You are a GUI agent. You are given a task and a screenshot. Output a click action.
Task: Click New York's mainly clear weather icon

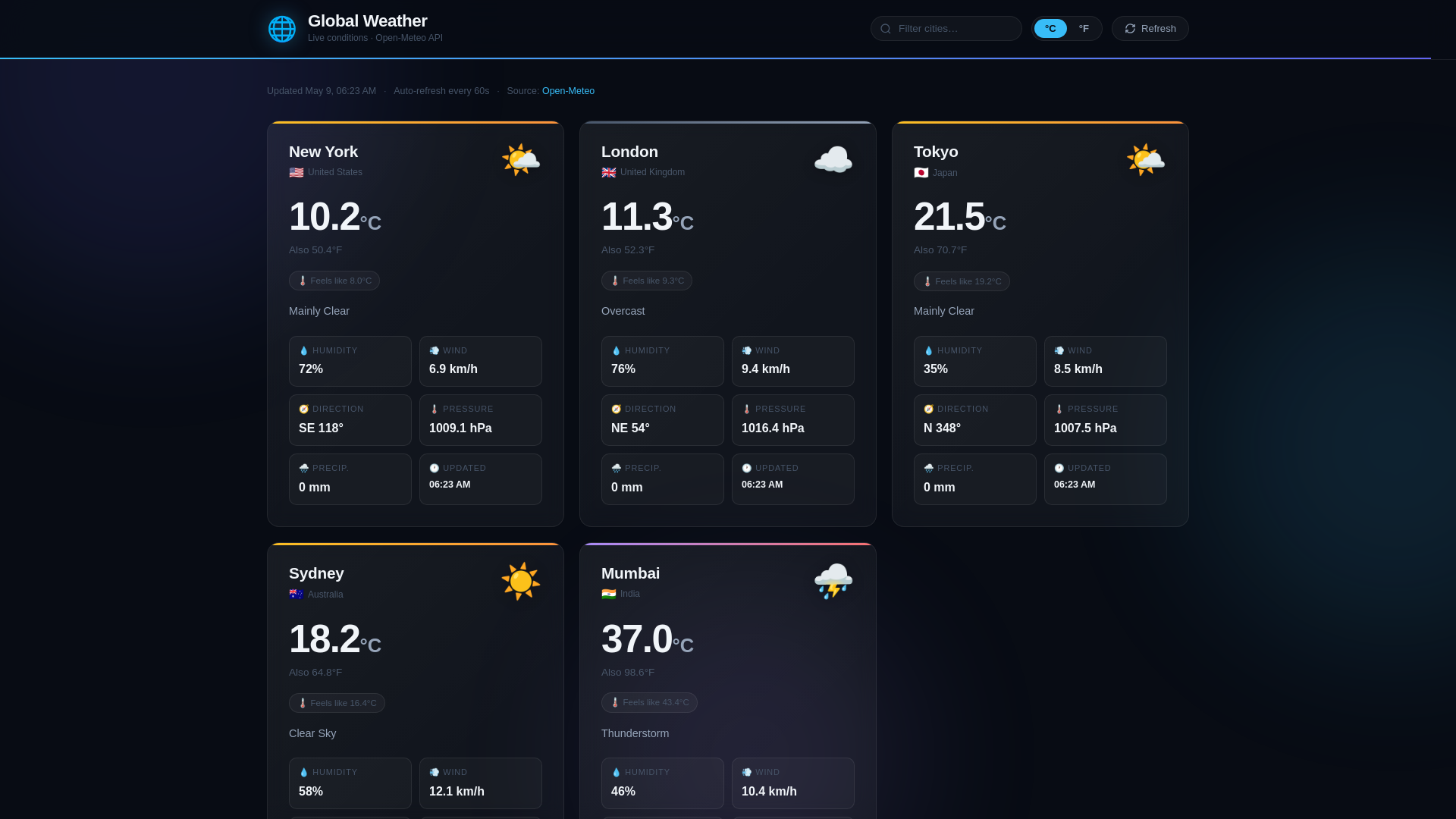coord(521,160)
